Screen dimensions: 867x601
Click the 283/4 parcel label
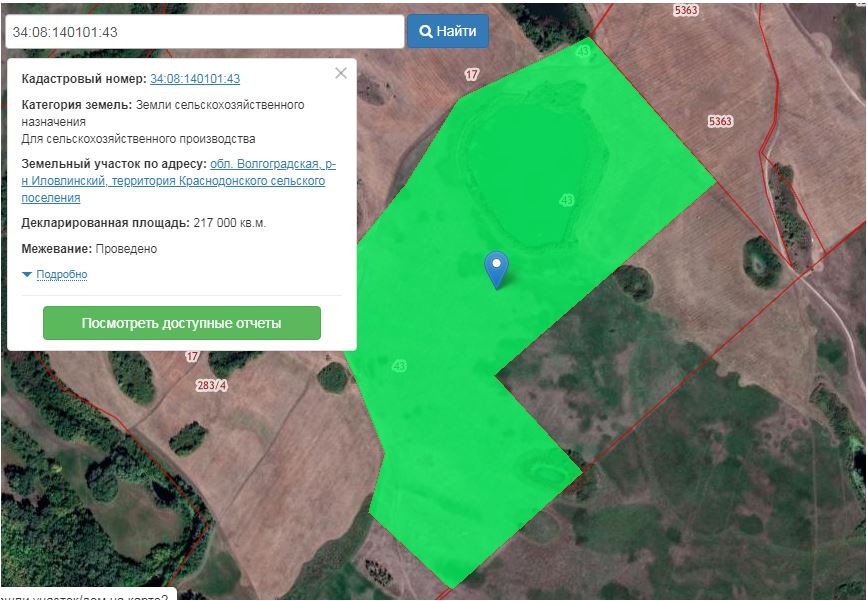click(212, 386)
